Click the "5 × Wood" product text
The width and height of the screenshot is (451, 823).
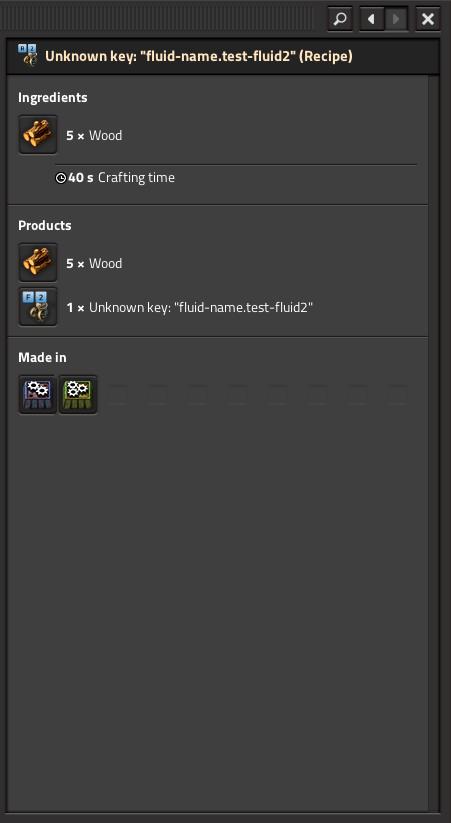pos(94,263)
